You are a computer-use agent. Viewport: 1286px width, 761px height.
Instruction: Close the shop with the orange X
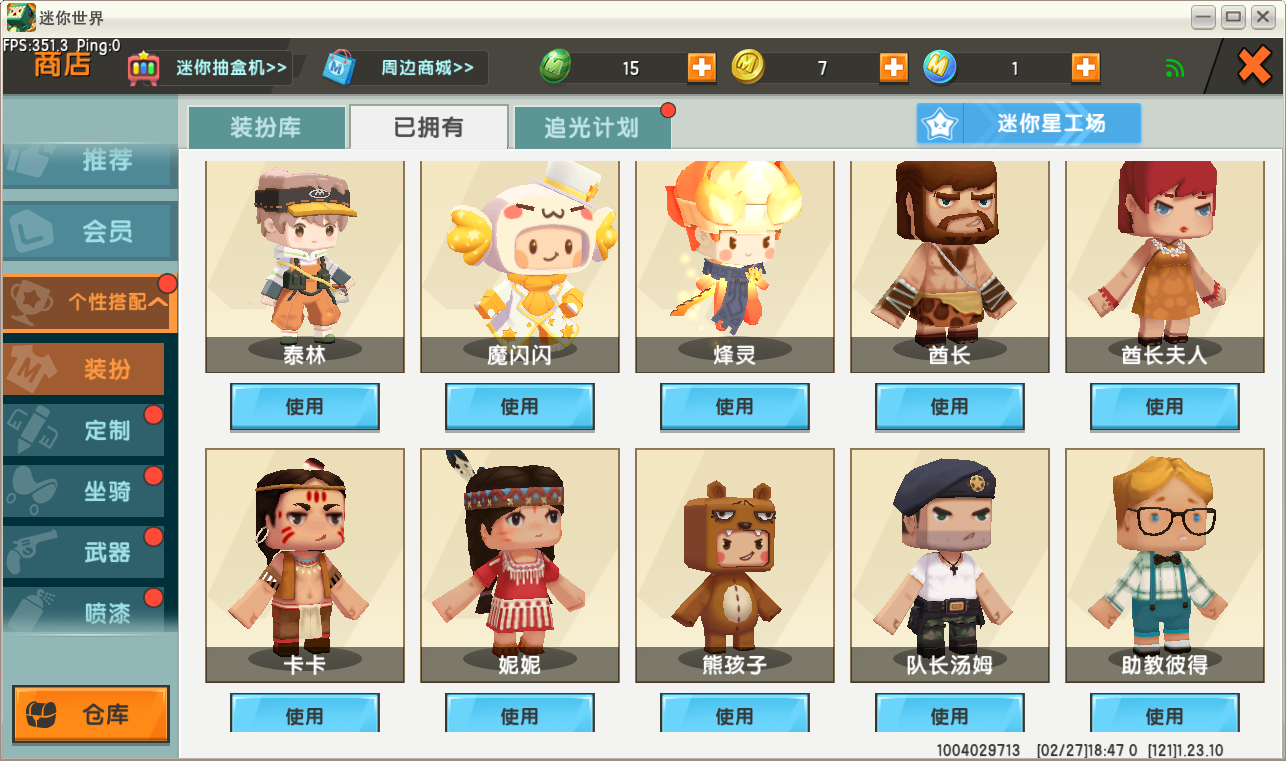coord(1253,67)
